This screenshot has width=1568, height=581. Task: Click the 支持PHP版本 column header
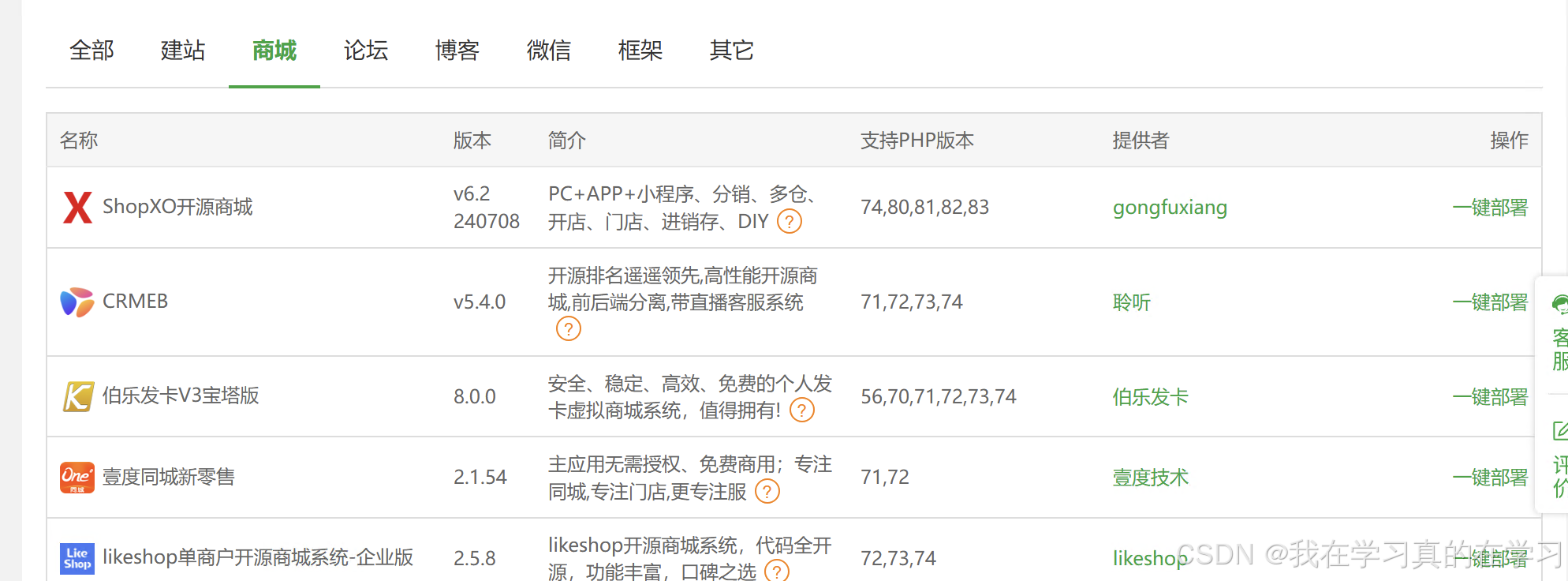pyautogui.click(x=917, y=141)
